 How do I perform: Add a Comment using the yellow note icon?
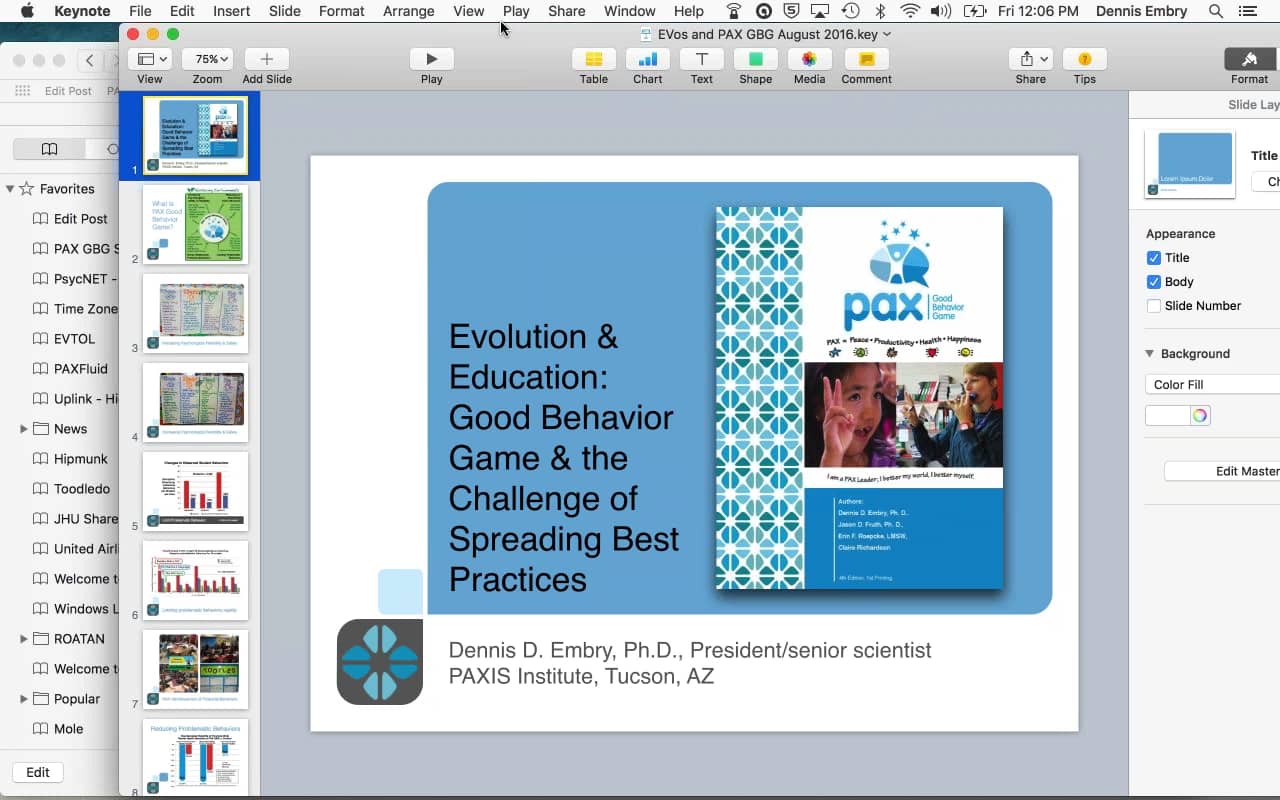click(866, 59)
